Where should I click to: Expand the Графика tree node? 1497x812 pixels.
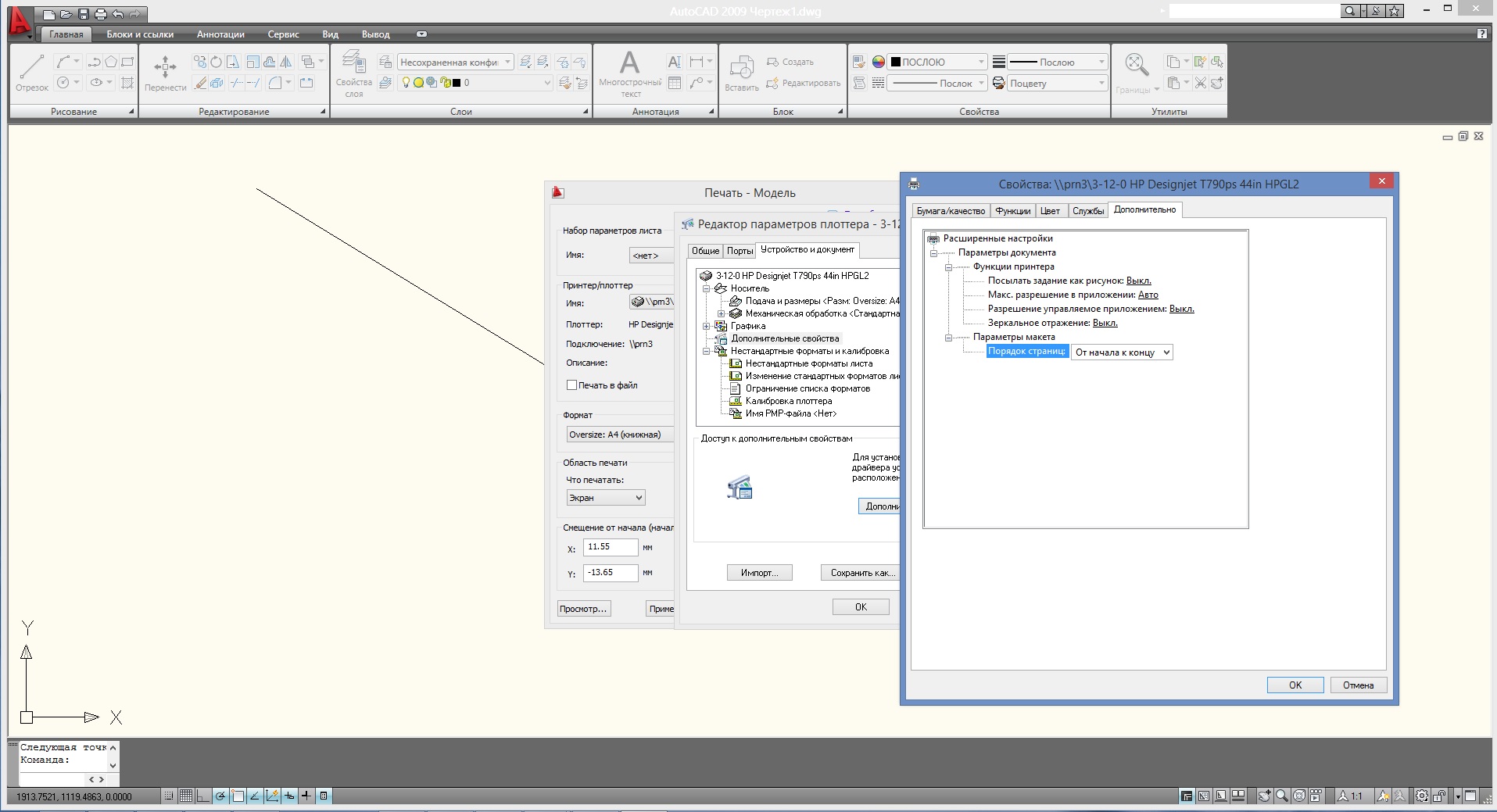point(706,326)
